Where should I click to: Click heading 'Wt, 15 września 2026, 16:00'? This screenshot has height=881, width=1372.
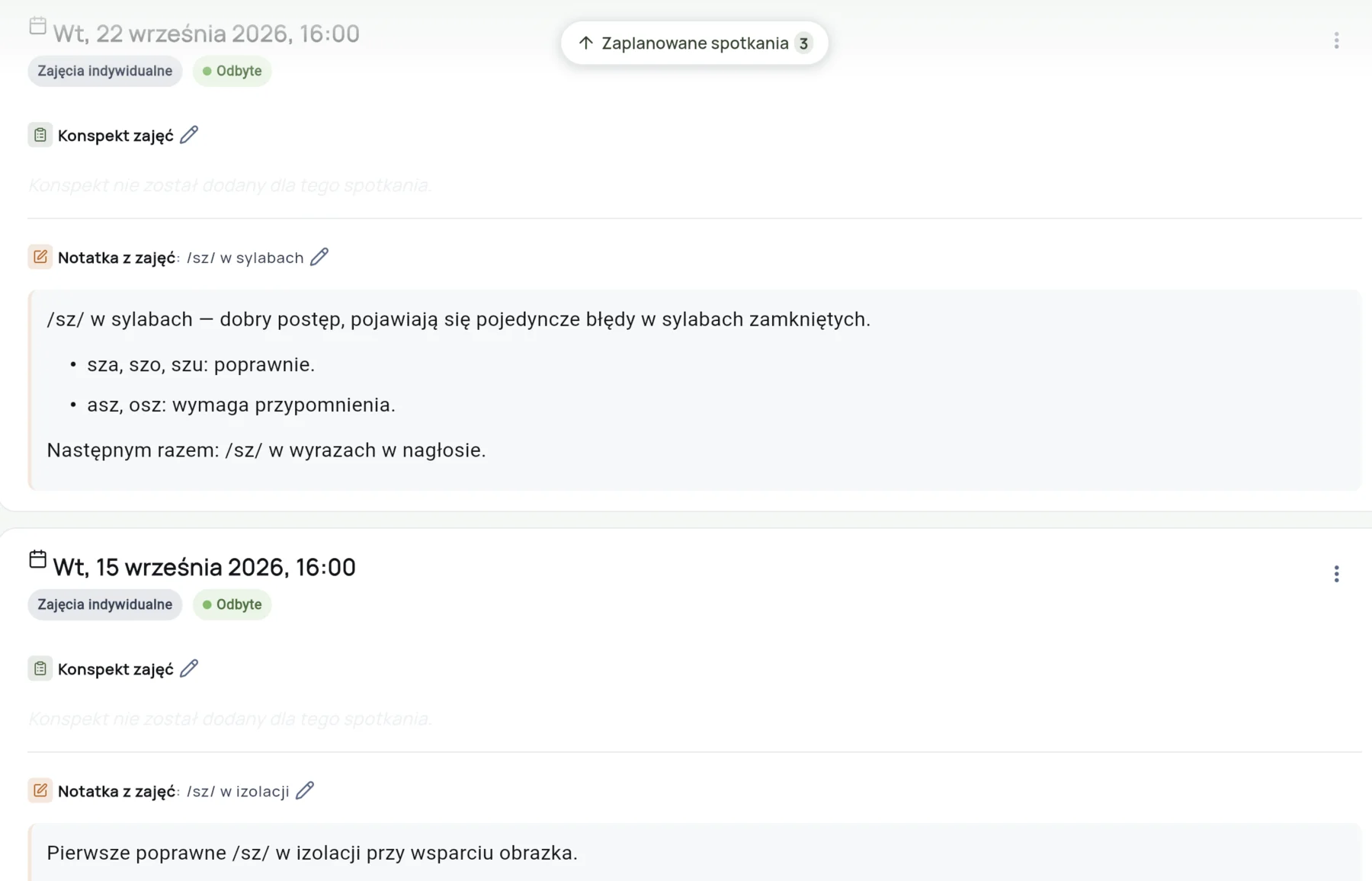[x=204, y=567]
